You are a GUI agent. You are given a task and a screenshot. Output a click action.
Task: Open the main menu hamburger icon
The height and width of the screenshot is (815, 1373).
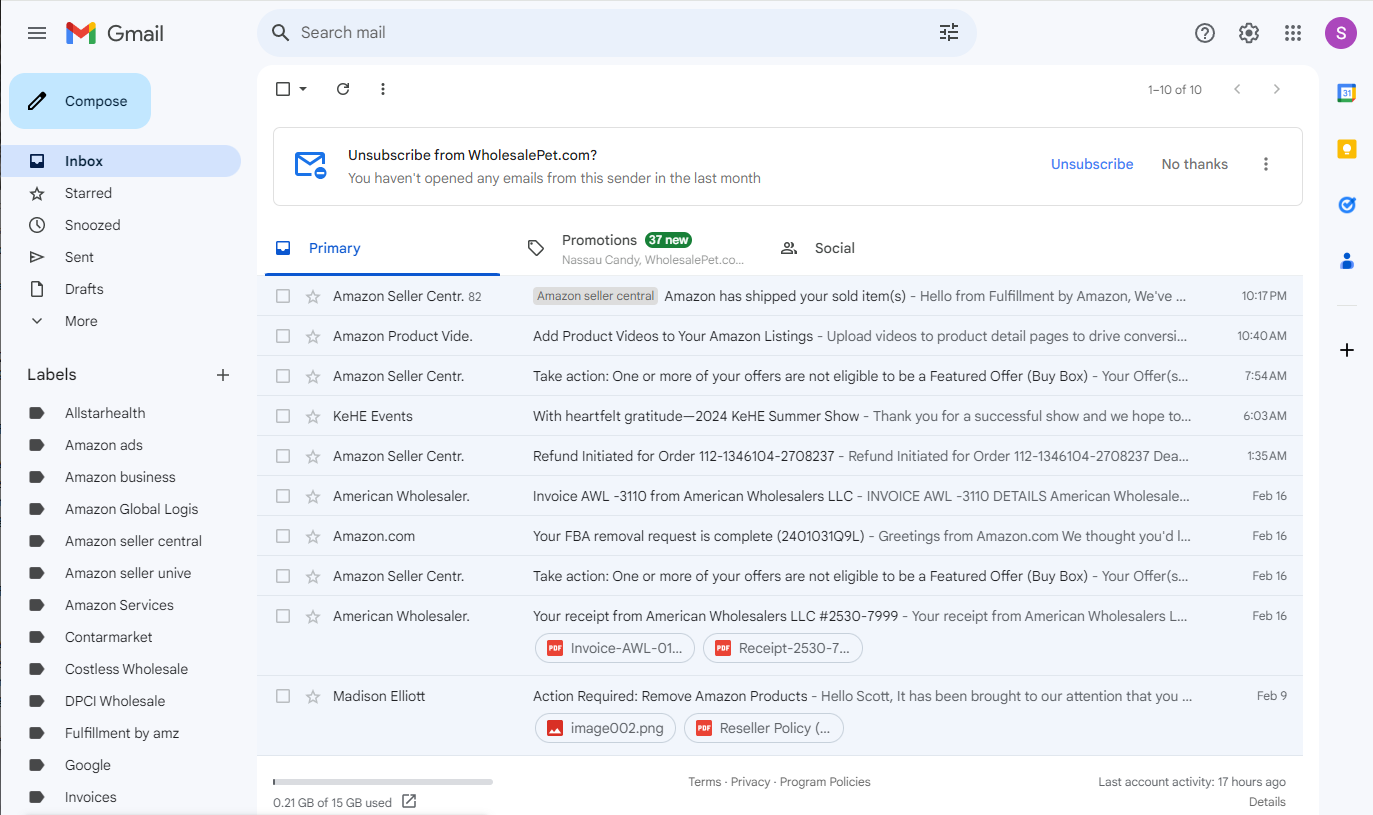click(37, 33)
